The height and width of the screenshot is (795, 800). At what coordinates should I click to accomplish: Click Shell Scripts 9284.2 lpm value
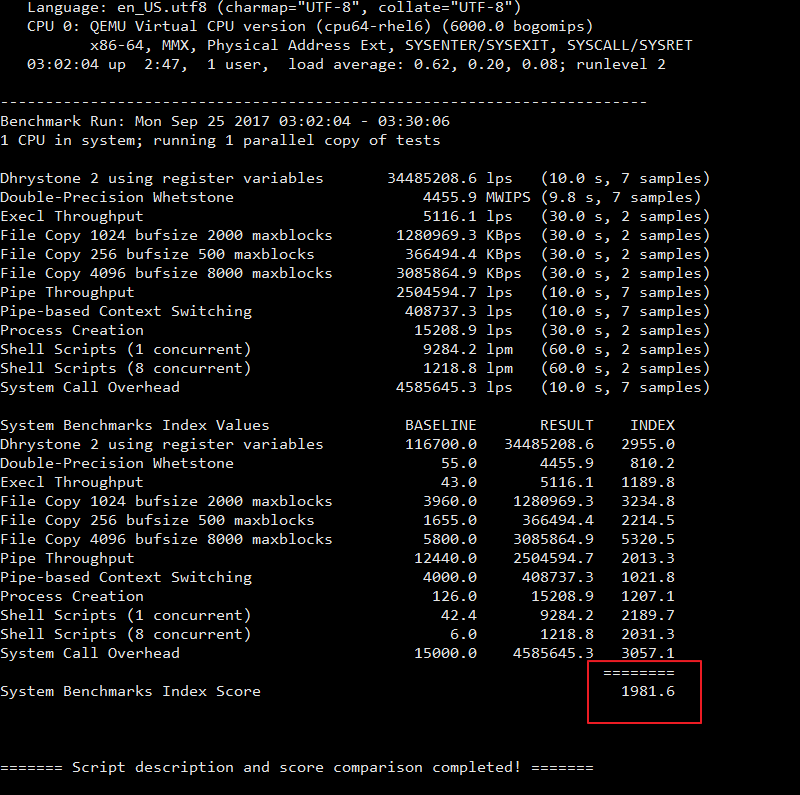[x=468, y=349]
